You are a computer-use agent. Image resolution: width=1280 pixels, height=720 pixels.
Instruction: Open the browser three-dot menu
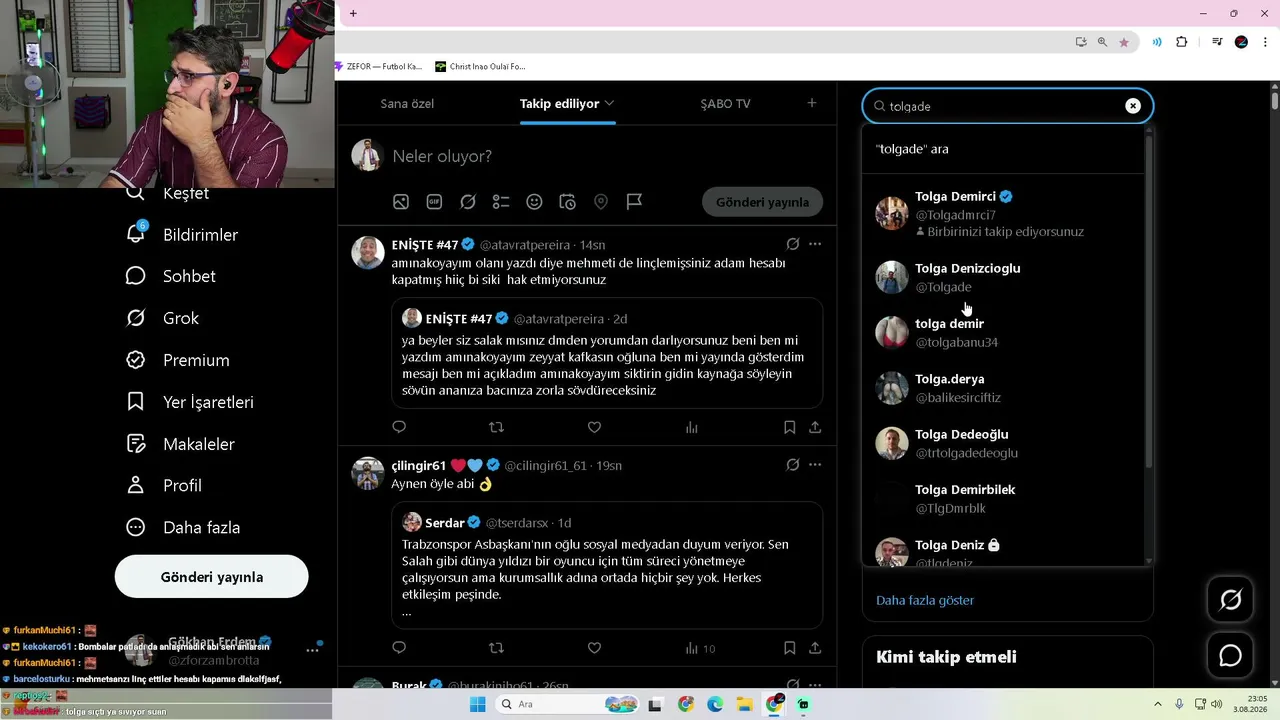click(1266, 42)
